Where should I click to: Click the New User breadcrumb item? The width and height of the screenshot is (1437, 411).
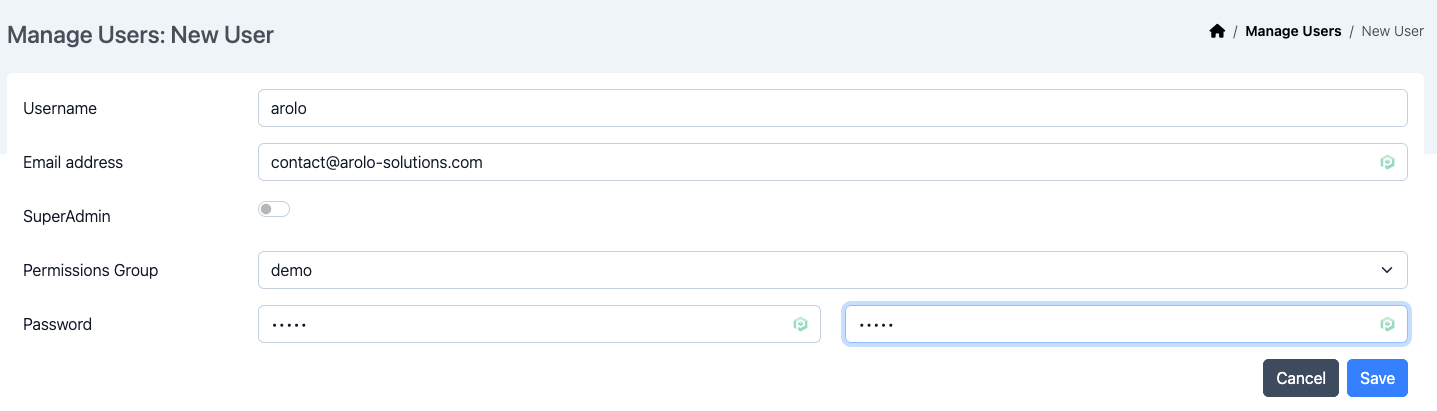pyautogui.click(x=1392, y=31)
